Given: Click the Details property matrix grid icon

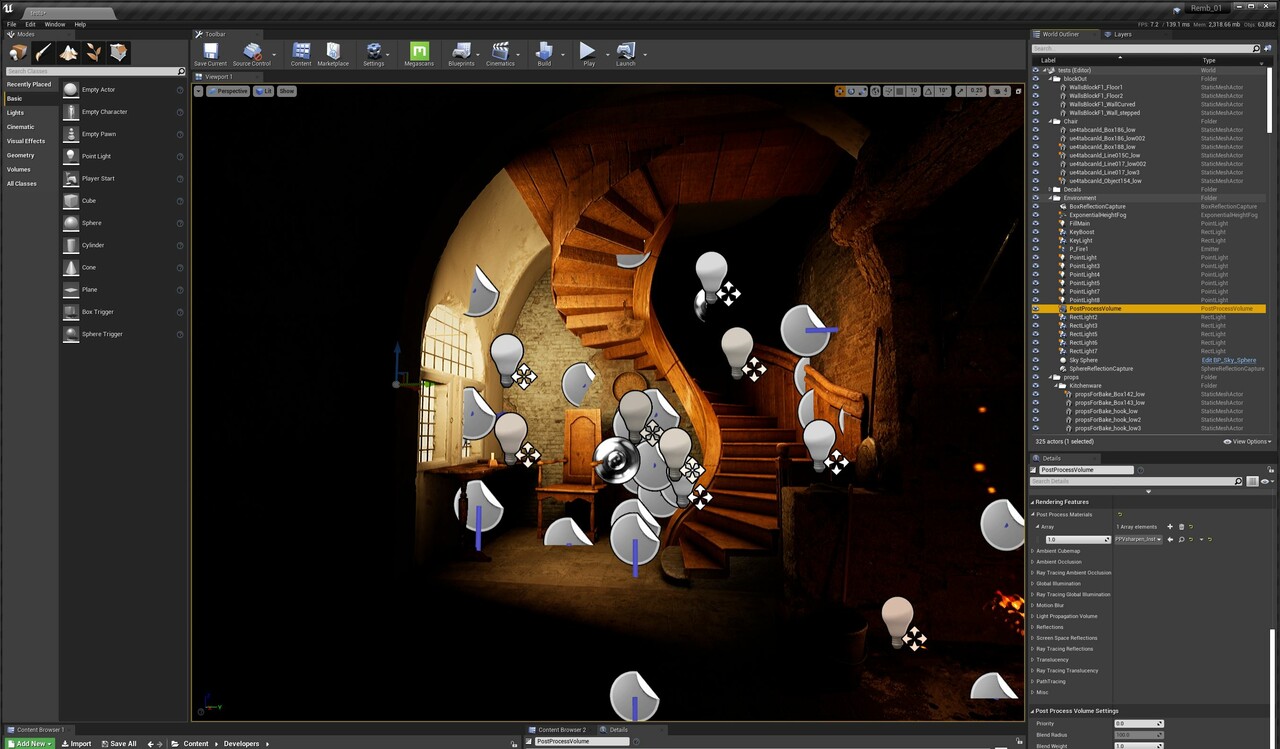Looking at the screenshot, I should click(x=1252, y=481).
